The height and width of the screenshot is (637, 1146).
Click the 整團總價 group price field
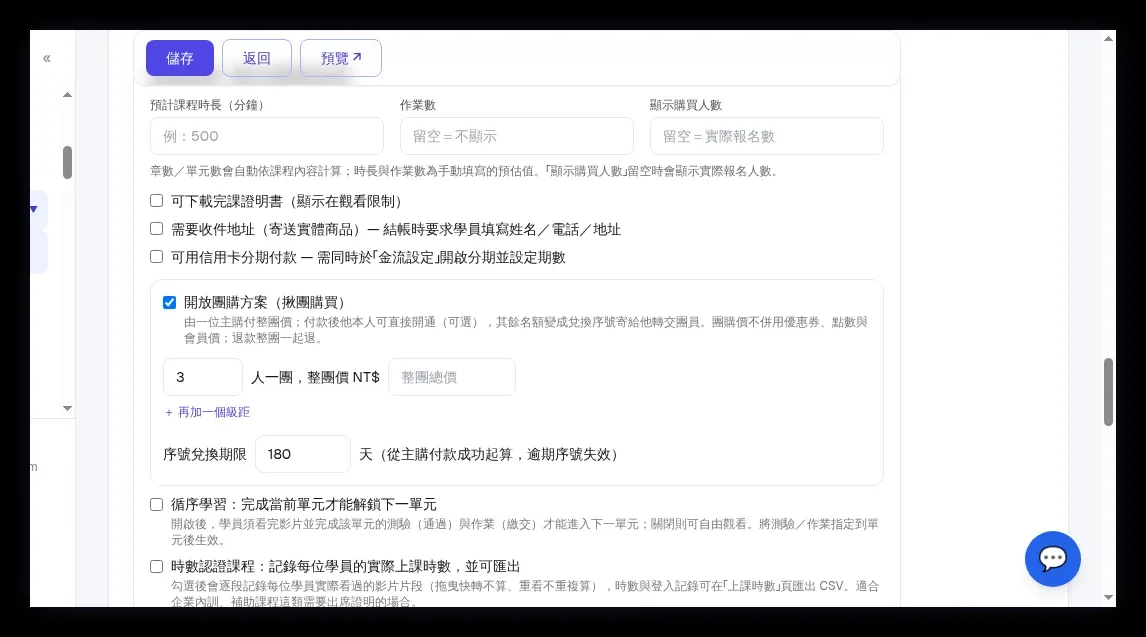452,377
